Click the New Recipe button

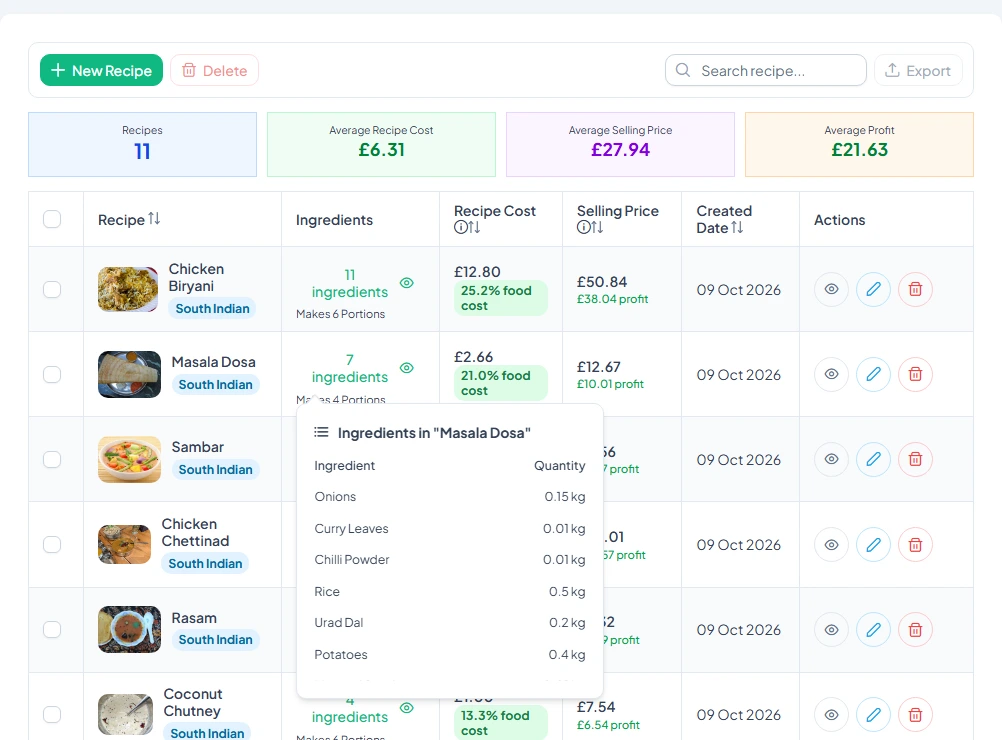coord(101,70)
